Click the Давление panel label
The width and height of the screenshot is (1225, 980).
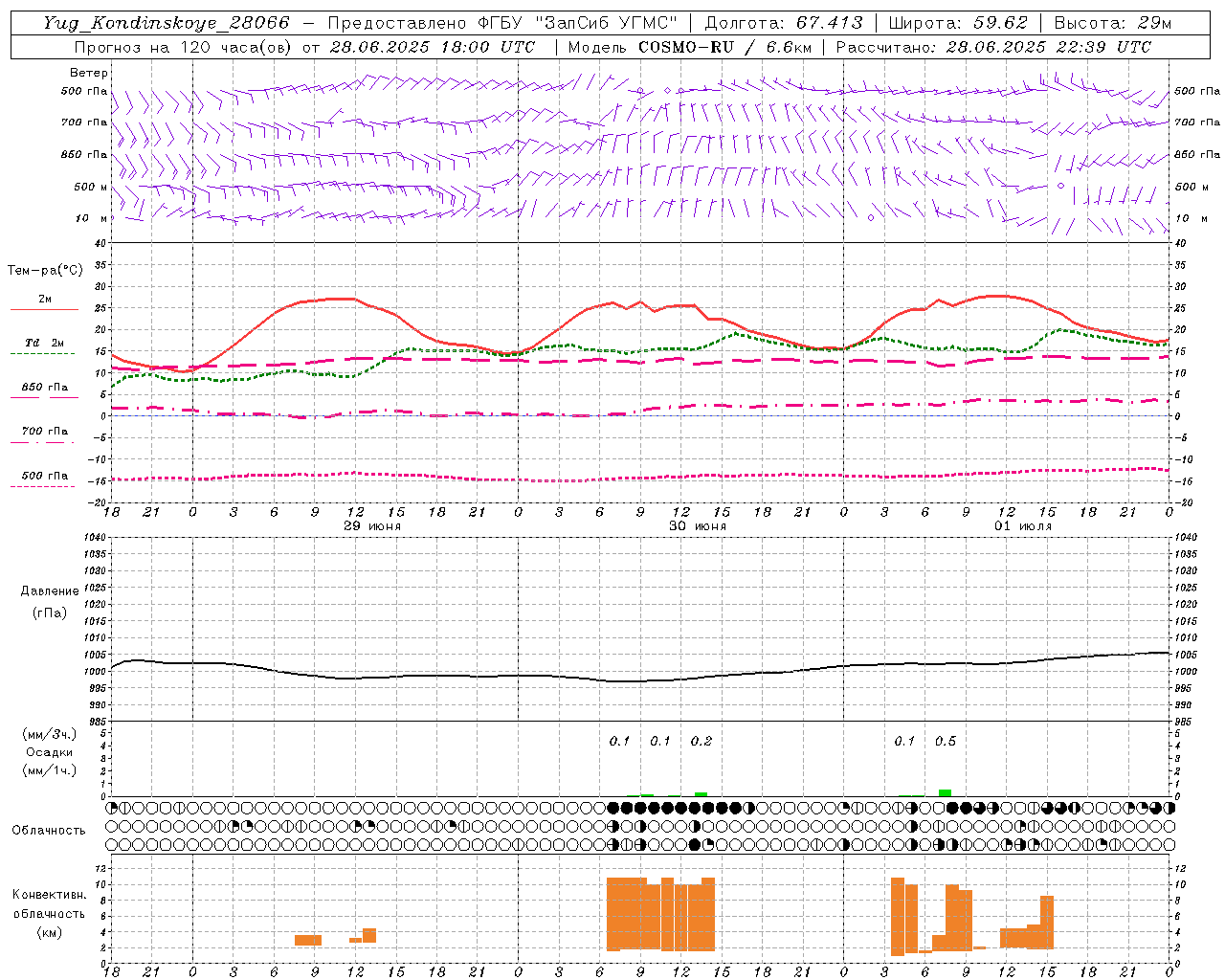[50, 591]
